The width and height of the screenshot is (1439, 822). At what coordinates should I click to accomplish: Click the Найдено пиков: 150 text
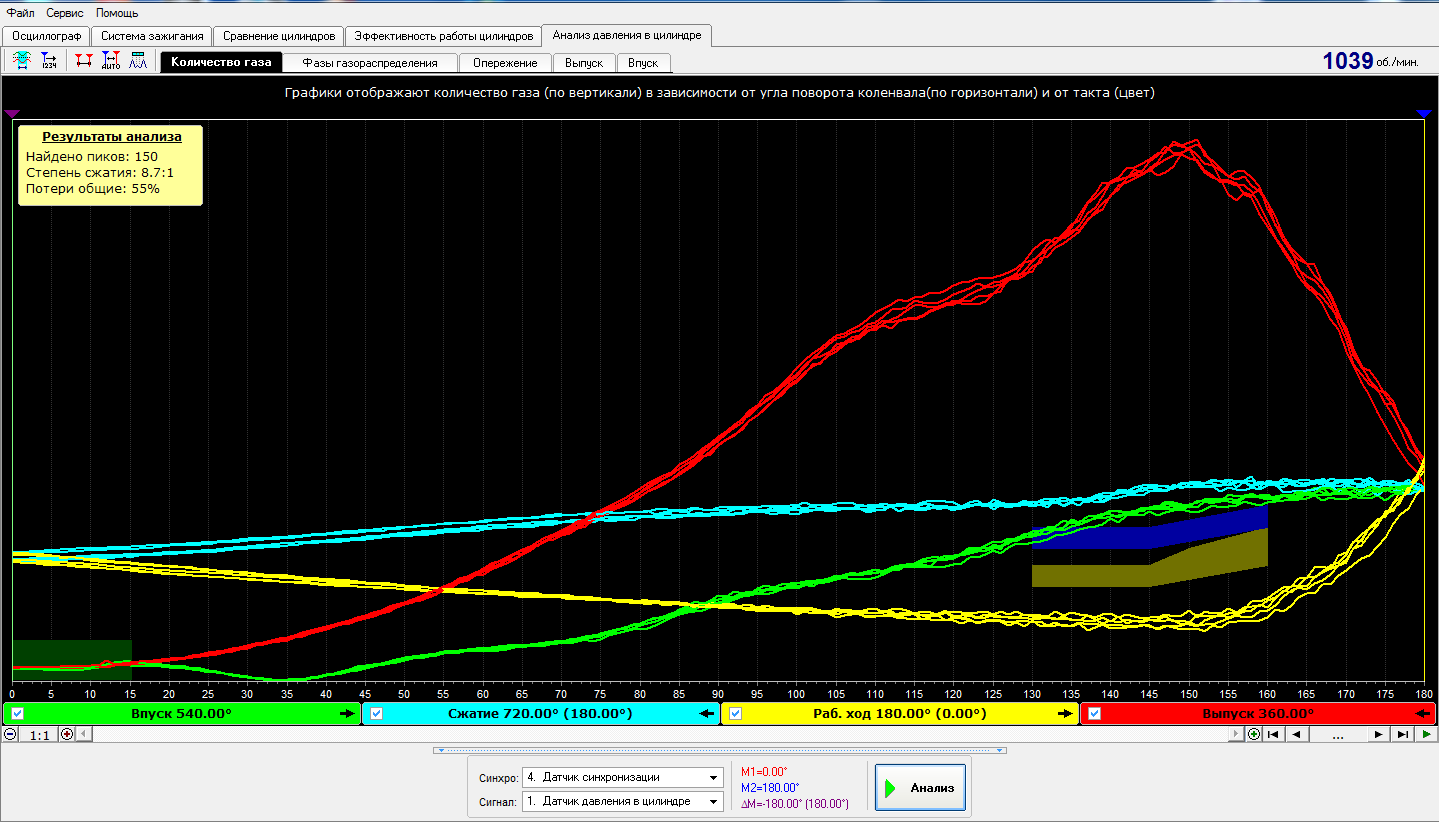[x=92, y=156]
